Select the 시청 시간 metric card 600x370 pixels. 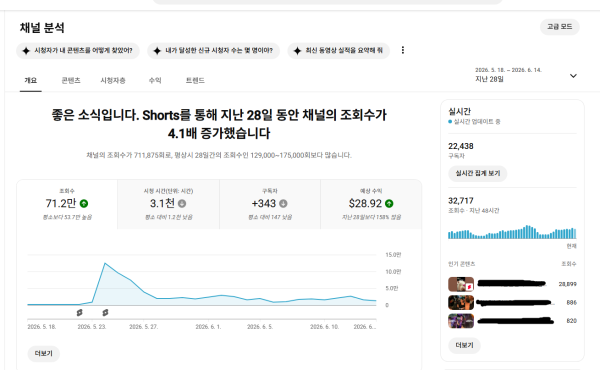[x=168, y=204]
